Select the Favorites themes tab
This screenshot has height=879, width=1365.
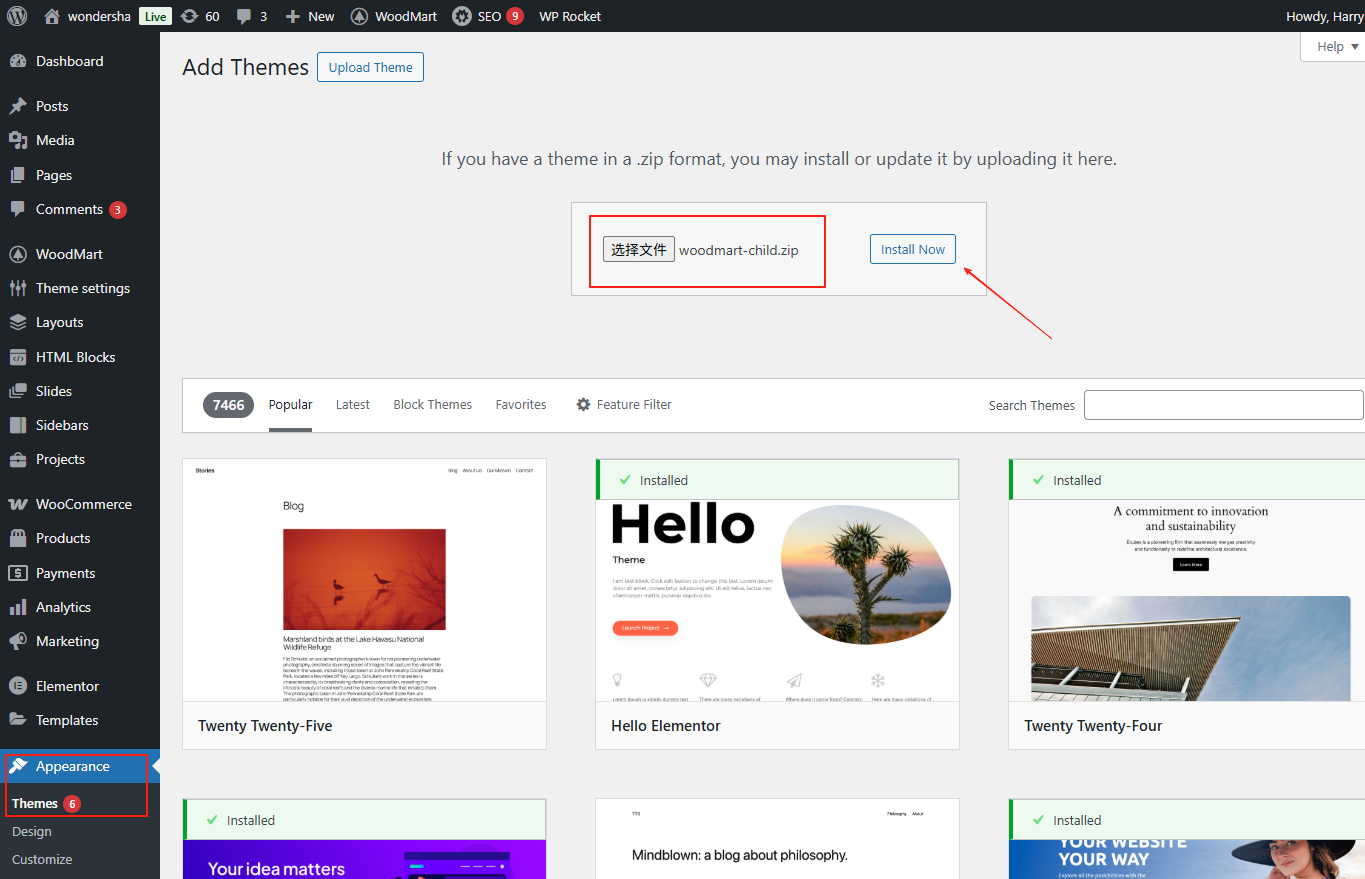pos(520,405)
